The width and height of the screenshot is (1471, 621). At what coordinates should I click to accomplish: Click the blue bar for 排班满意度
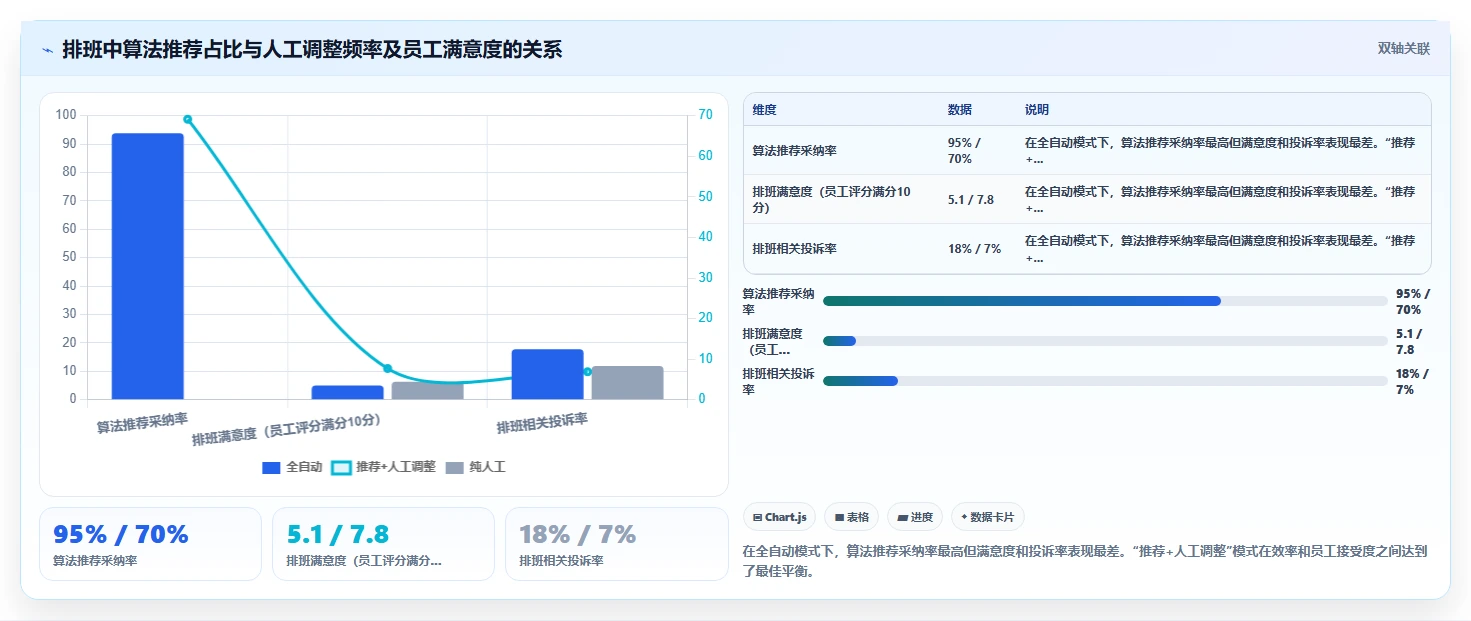pyautogui.click(x=347, y=392)
